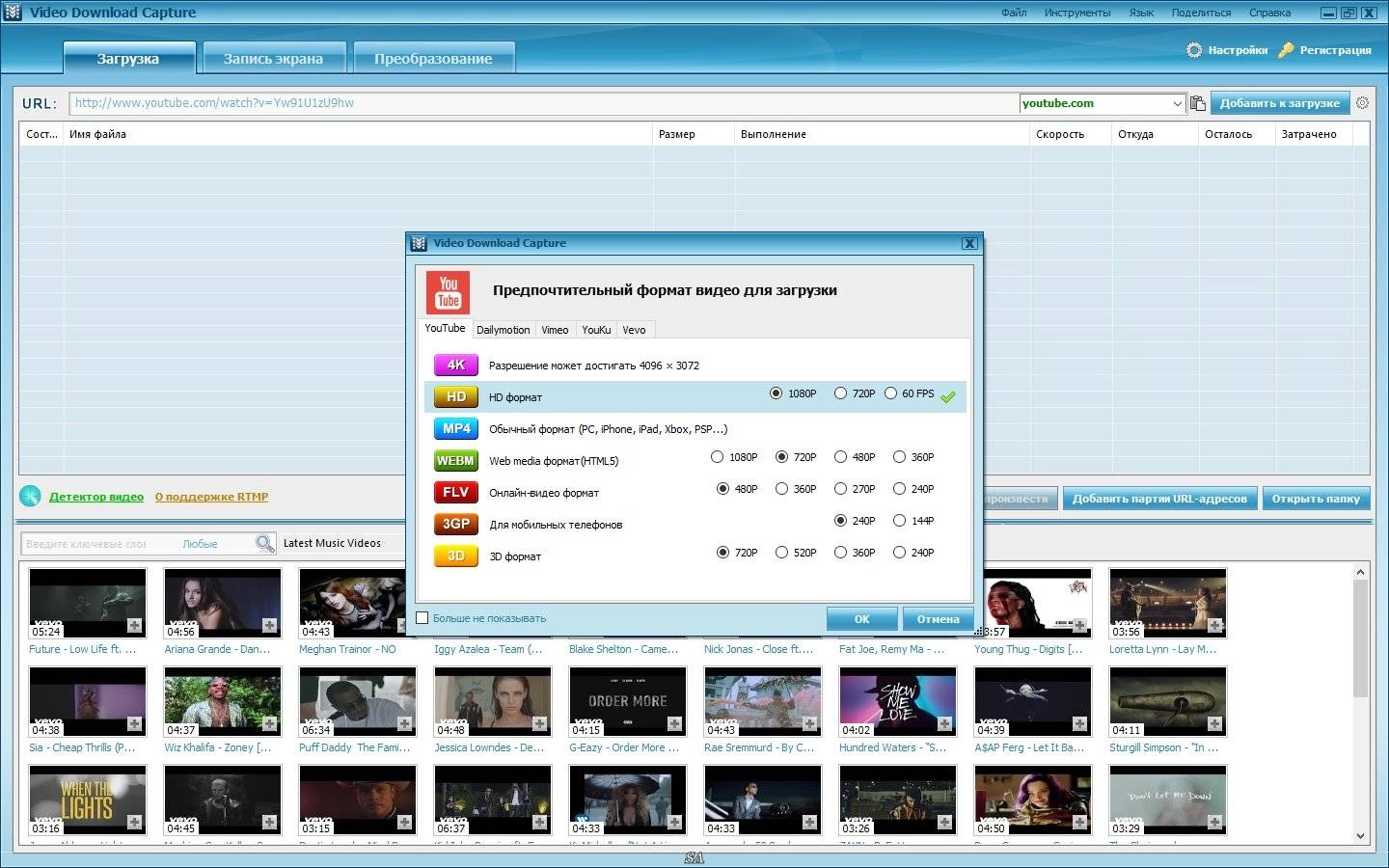Open the Vevo tab in dialog
Viewport: 1389px width, 868px height.
[634, 330]
